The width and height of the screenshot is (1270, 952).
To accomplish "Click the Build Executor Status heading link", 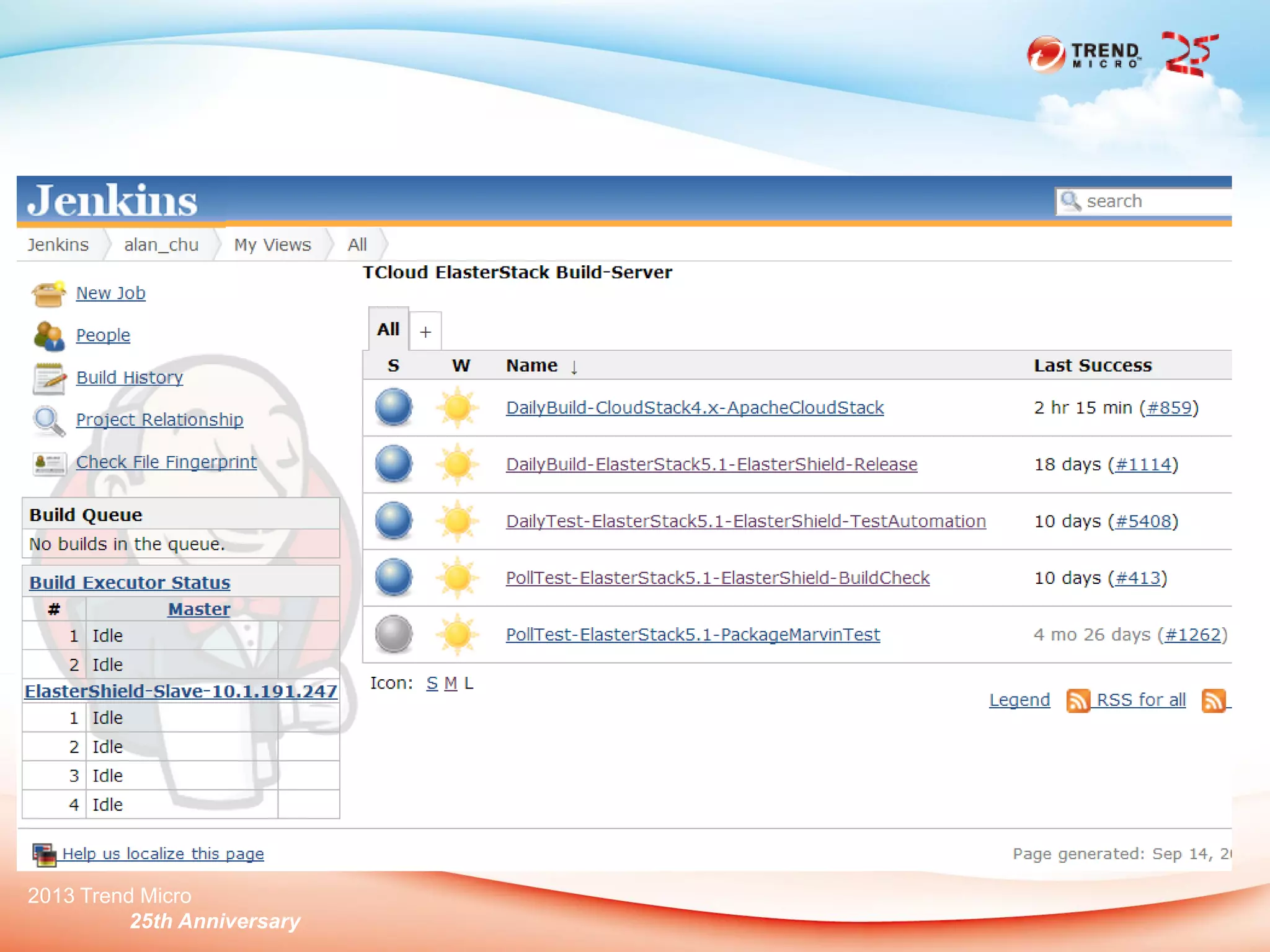I will pos(130,583).
